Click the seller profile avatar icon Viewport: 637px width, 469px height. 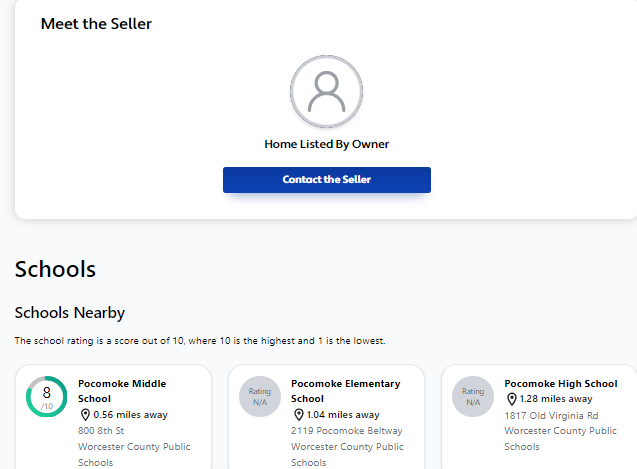pyautogui.click(x=326, y=92)
